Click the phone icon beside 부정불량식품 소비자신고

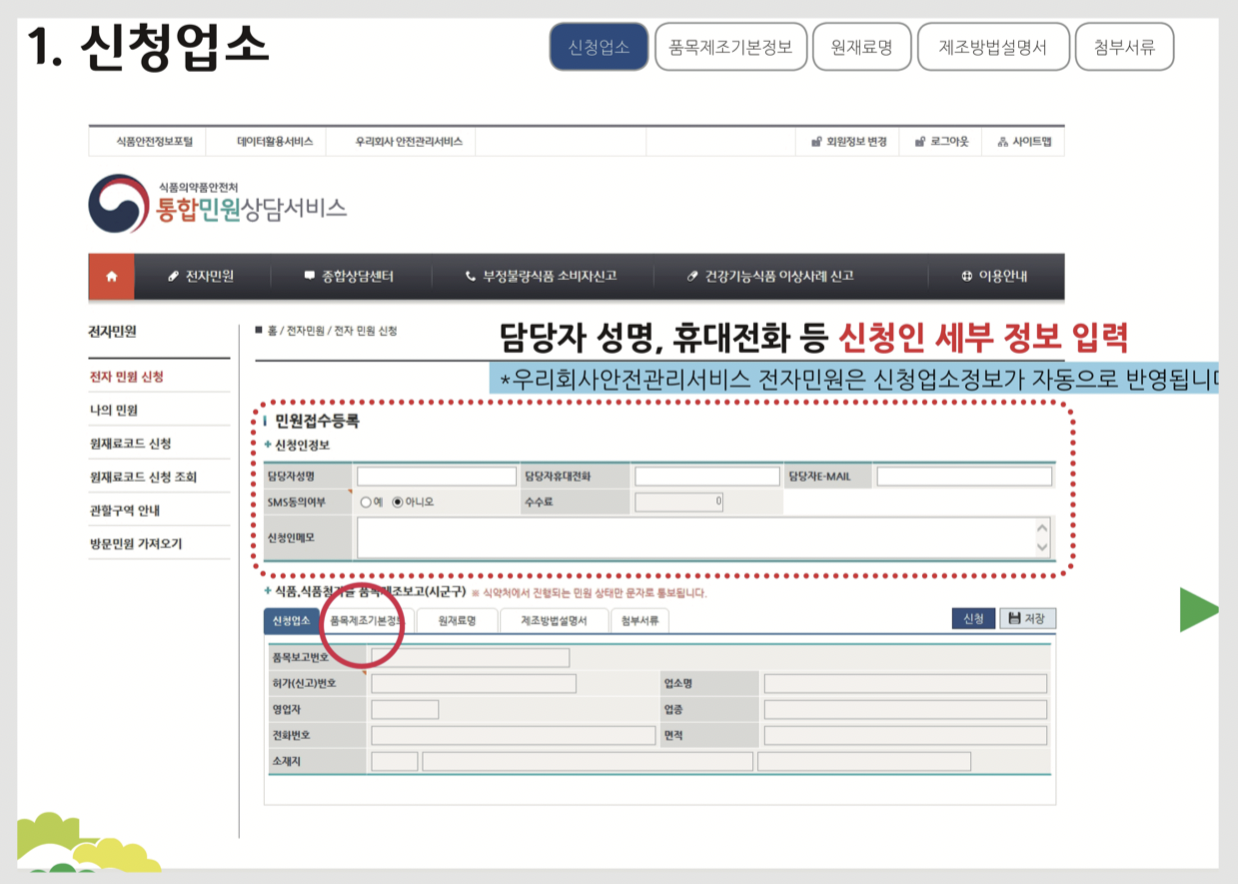coord(470,276)
